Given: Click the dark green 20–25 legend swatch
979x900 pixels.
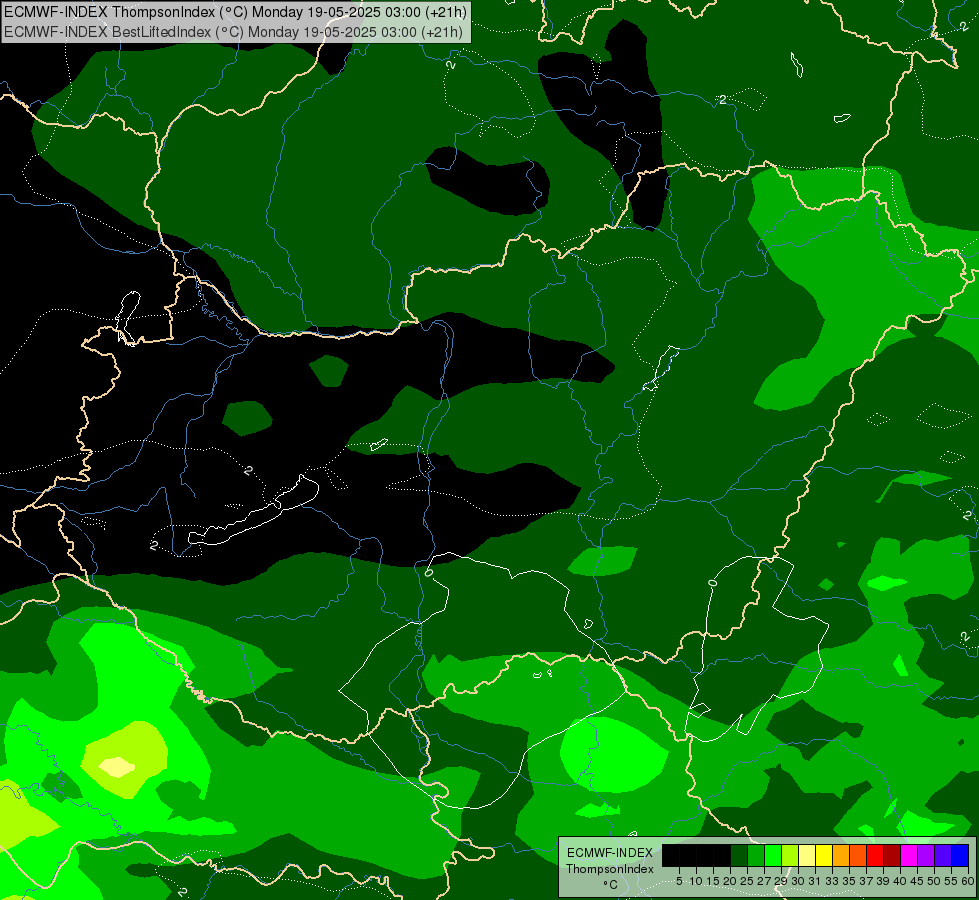Looking at the screenshot, I should pyautogui.click(x=739, y=855).
